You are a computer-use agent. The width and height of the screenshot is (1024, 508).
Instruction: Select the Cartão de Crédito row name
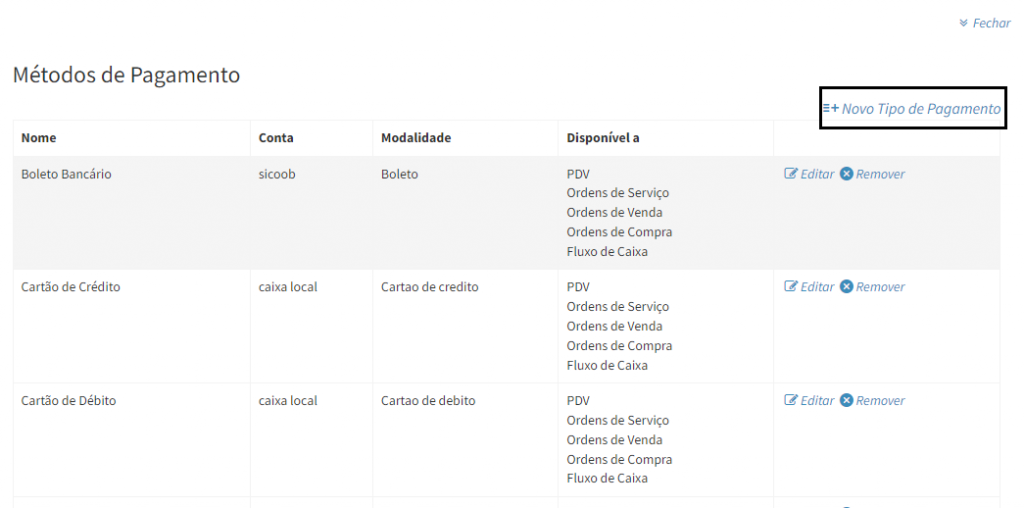[71, 287]
